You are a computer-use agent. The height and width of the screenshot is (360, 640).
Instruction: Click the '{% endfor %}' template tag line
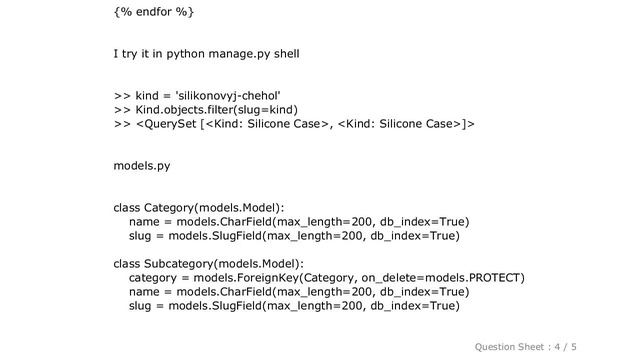point(153,12)
